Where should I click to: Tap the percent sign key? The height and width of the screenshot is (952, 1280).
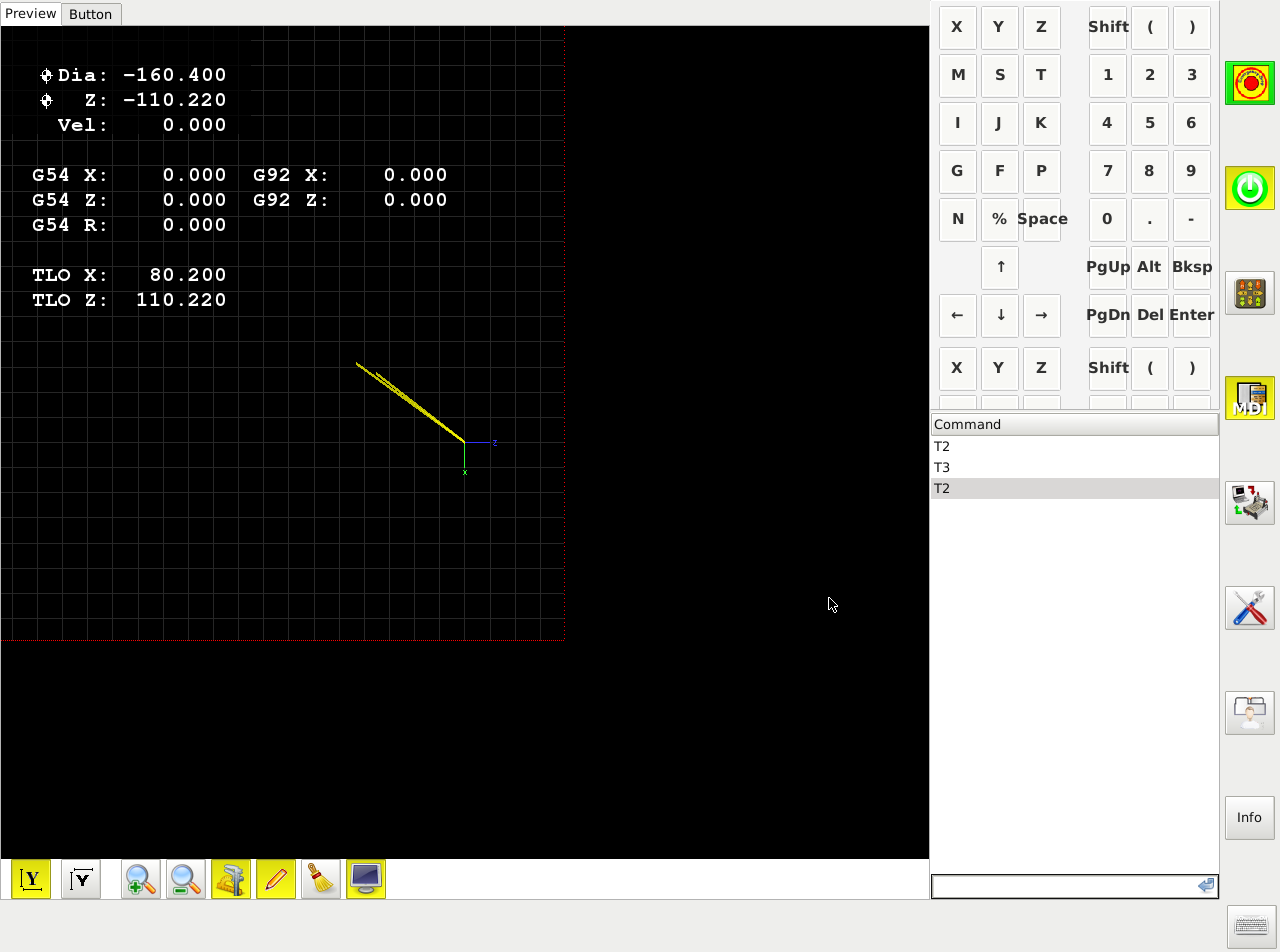tap(1000, 219)
